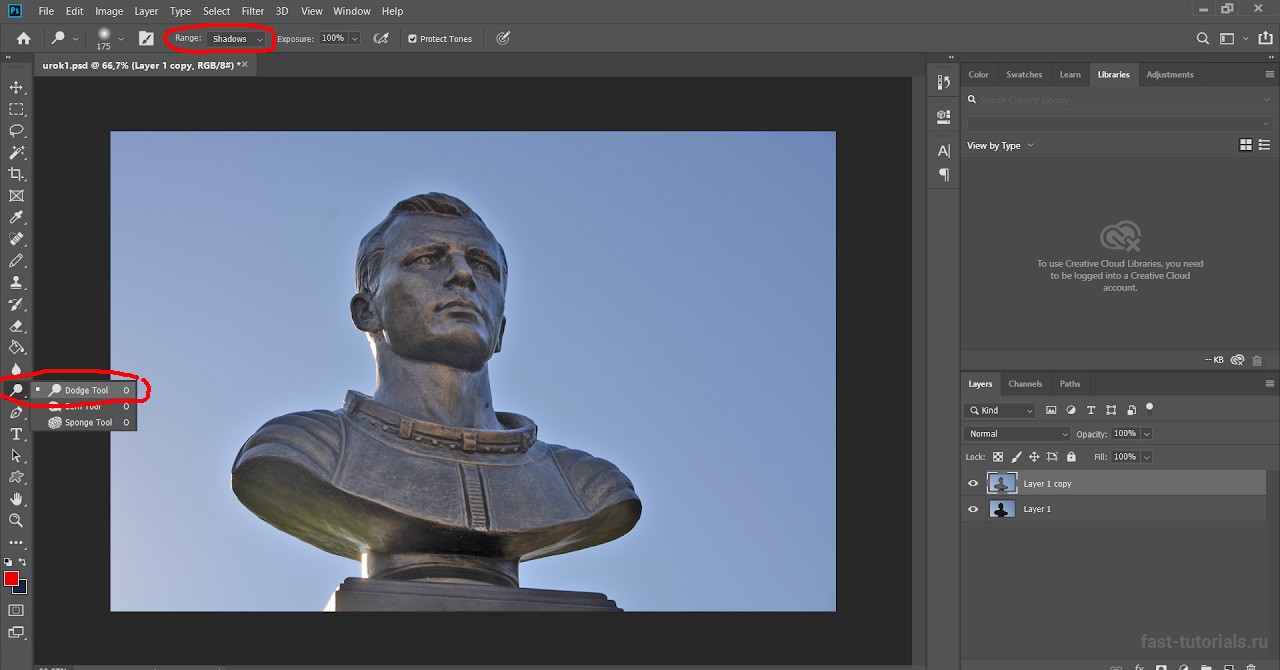The width and height of the screenshot is (1280, 670).
Task: Switch to the Swatches tab
Action: click(1023, 75)
